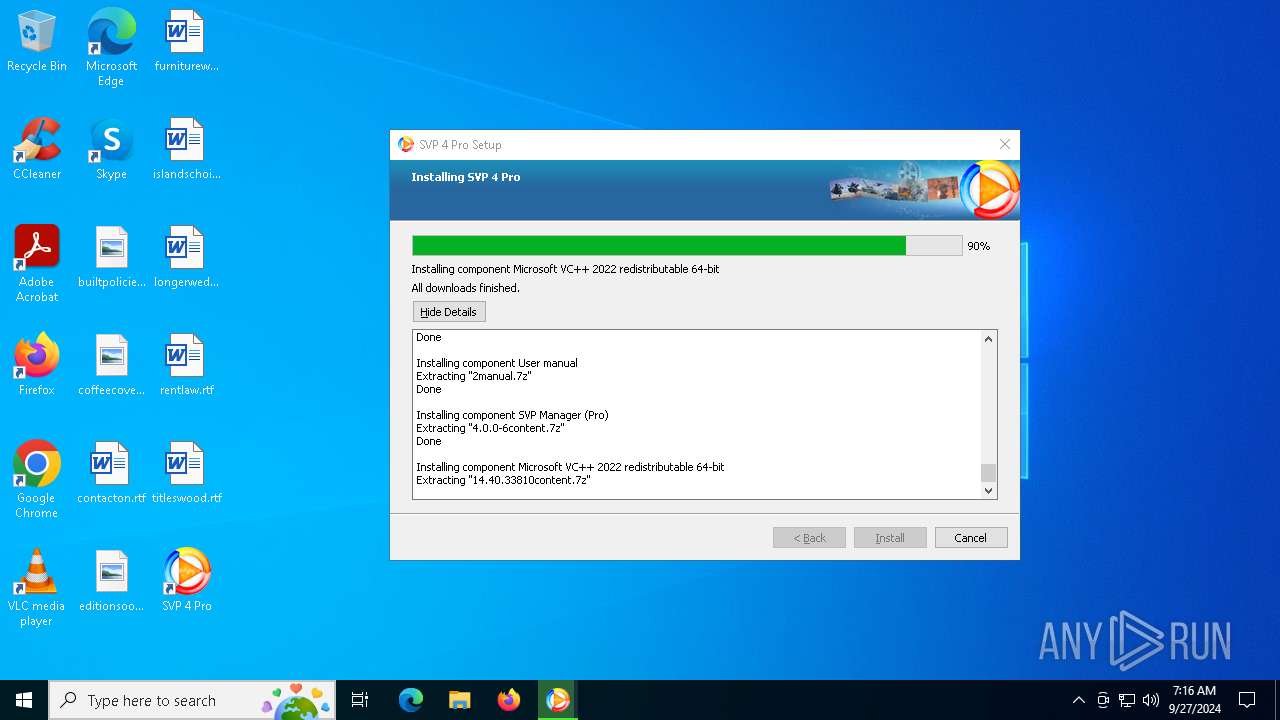Select the coffeecove... image file icon
This screenshot has width=1280, height=720.
tap(112, 366)
